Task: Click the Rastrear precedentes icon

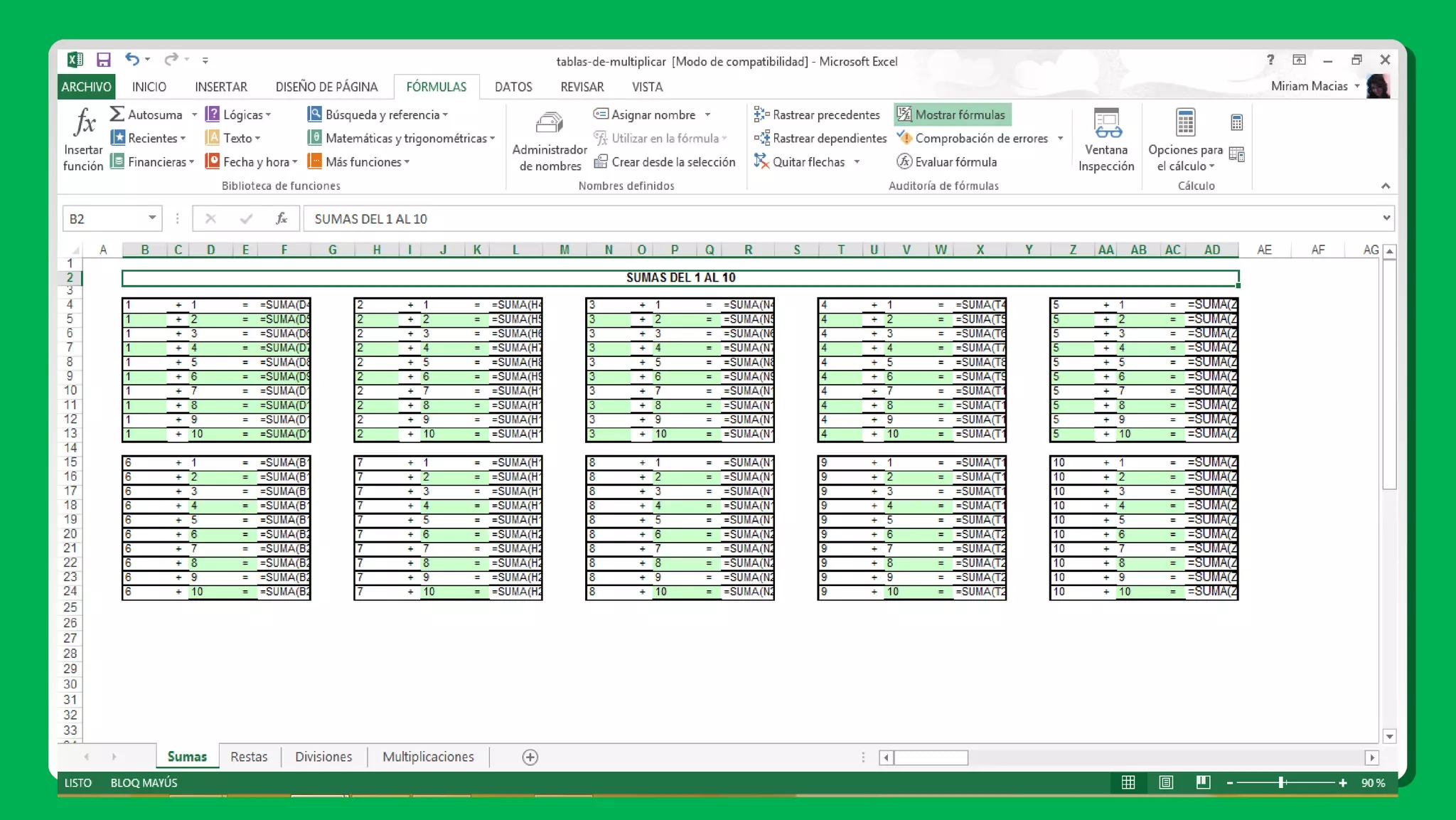Action: tap(761, 115)
